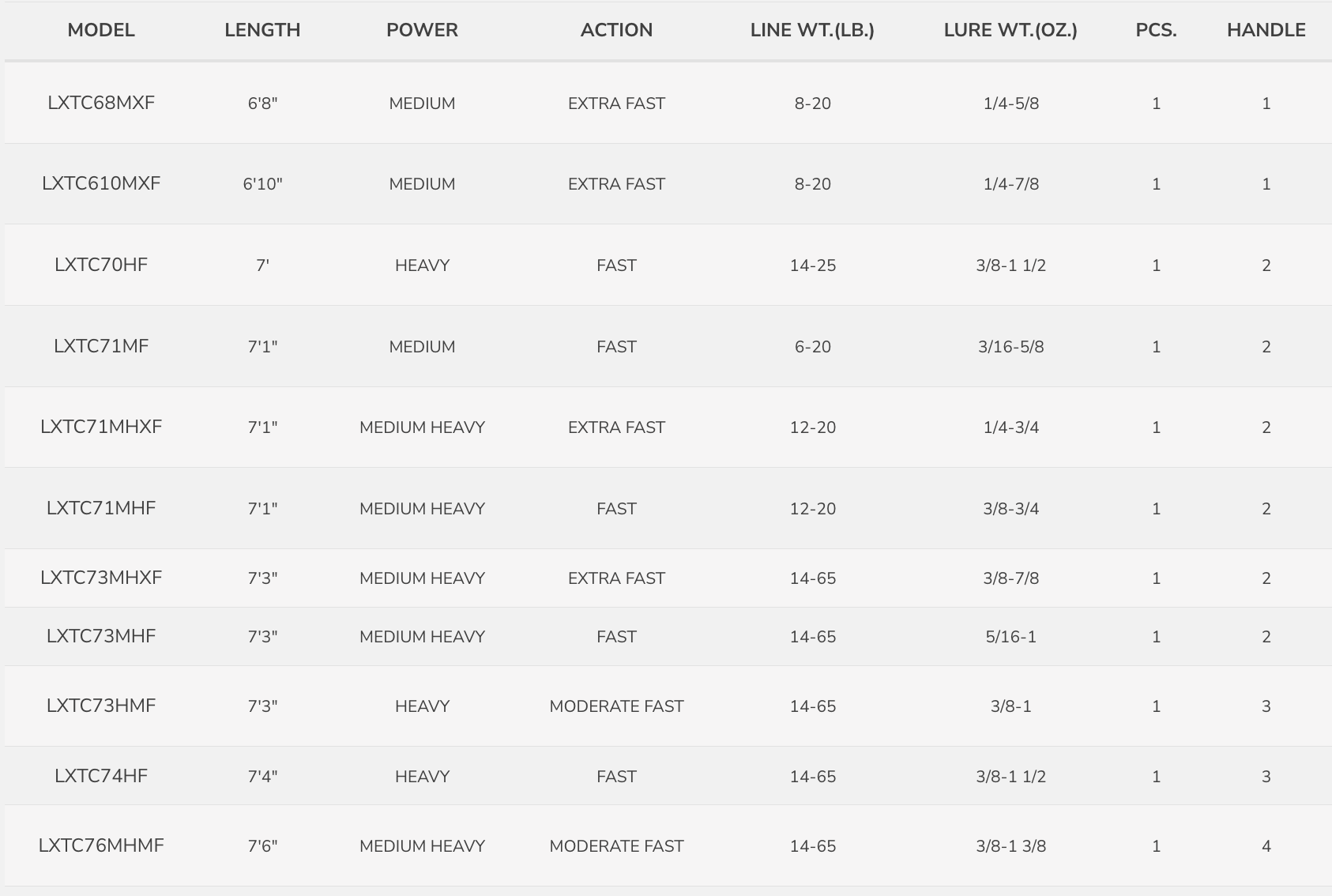The width and height of the screenshot is (1332, 896).
Task: Select the LXTC73HMF model cell
Action: [101, 706]
